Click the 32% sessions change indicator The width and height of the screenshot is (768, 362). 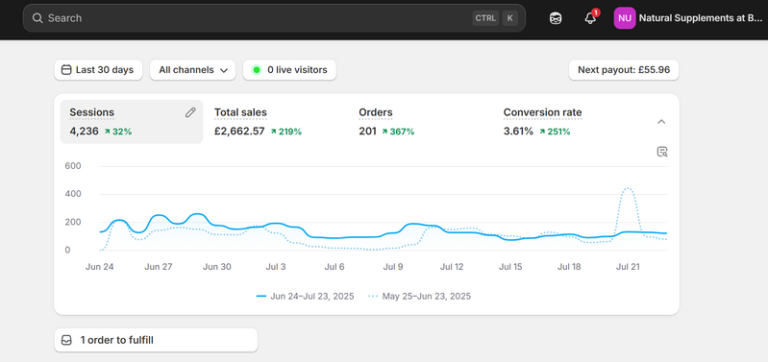click(x=118, y=131)
